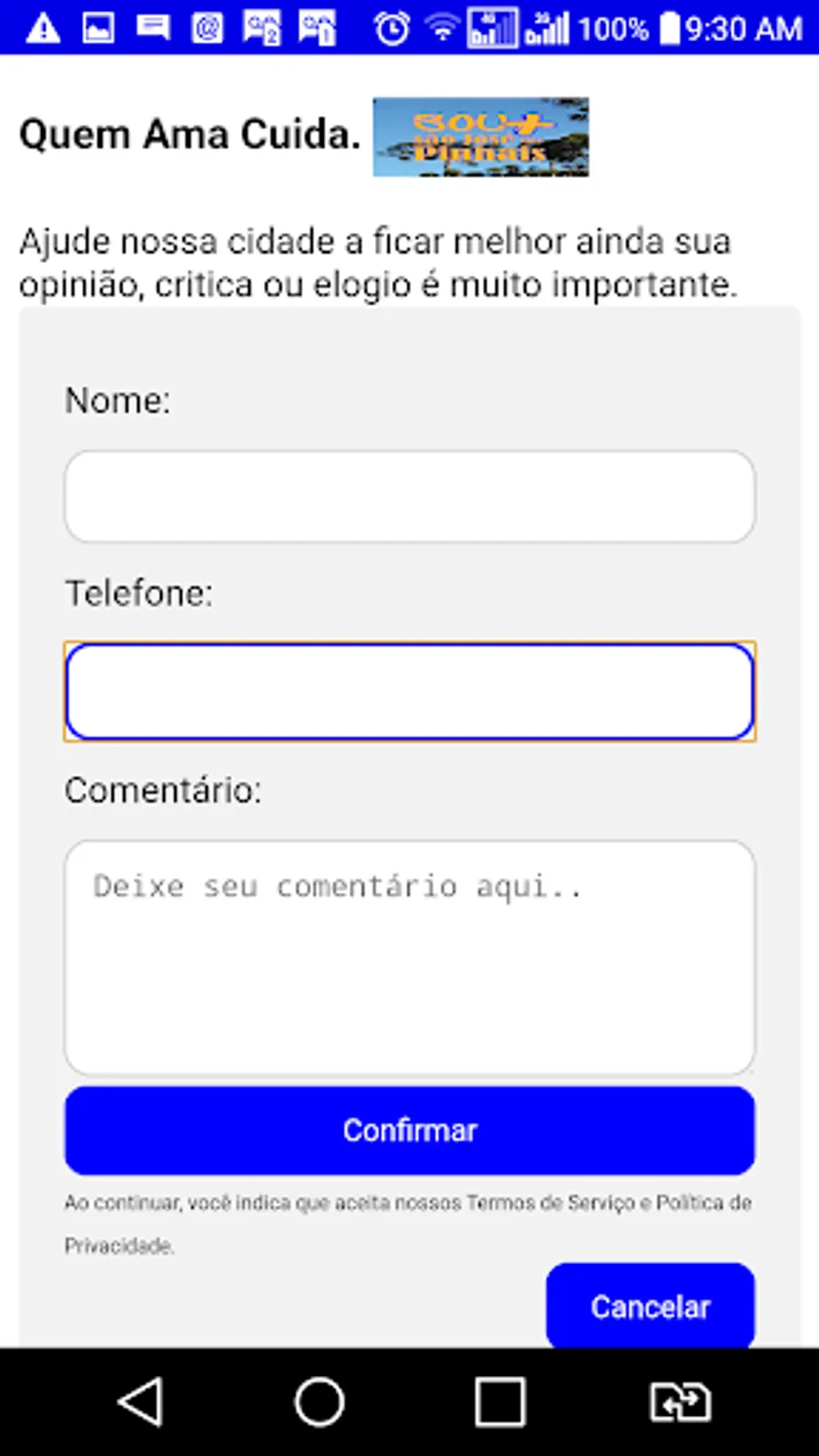Tap the 9:30 AM clock in status bar
Screen dimensions: 819x1456
pyautogui.click(x=743, y=28)
